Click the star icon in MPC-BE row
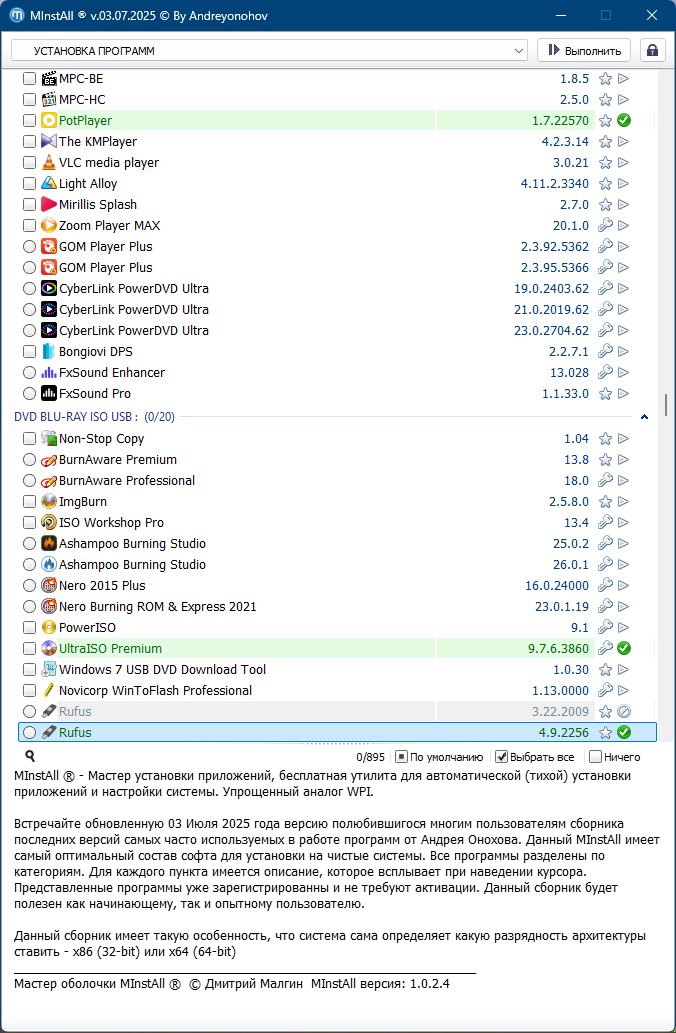This screenshot has height=1033, width=676. (x=605, y=78)
